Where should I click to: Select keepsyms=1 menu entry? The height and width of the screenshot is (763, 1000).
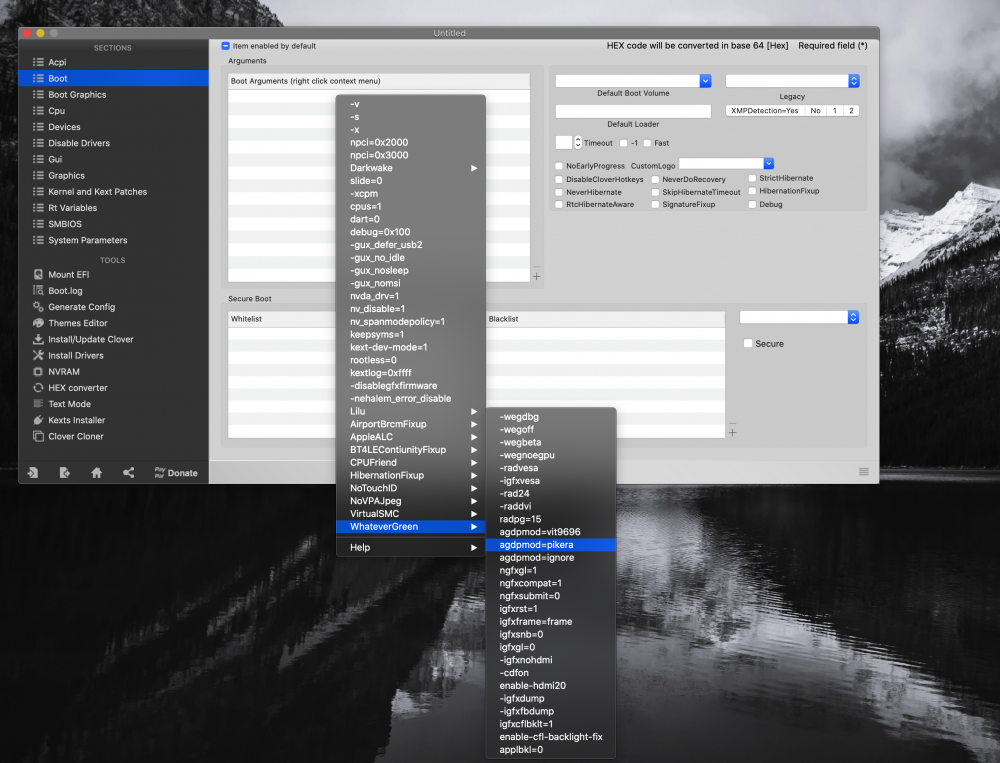(x=411, y=334)
